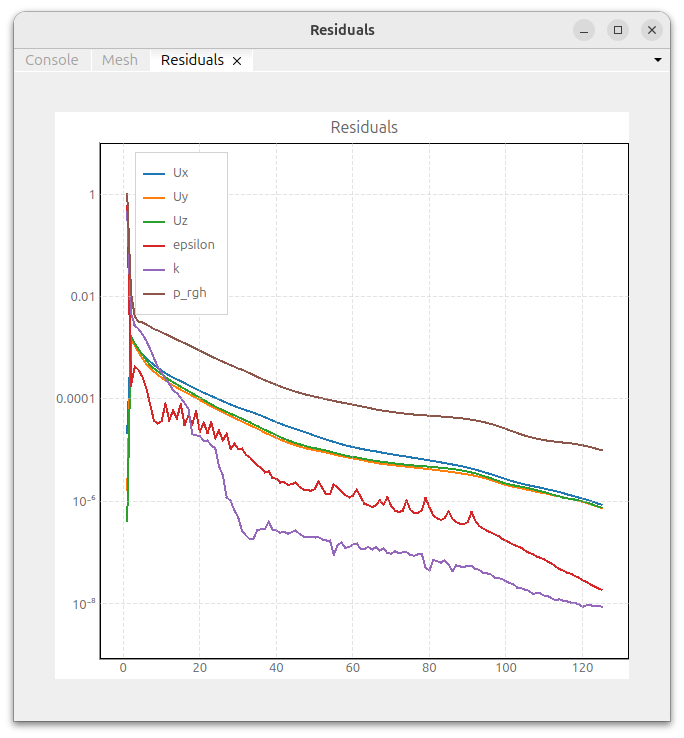Image resolution: width=684 pixels, height=738 pixels.
Task: Click the window title bar text Residuals
Action: [x=342, y=30]
